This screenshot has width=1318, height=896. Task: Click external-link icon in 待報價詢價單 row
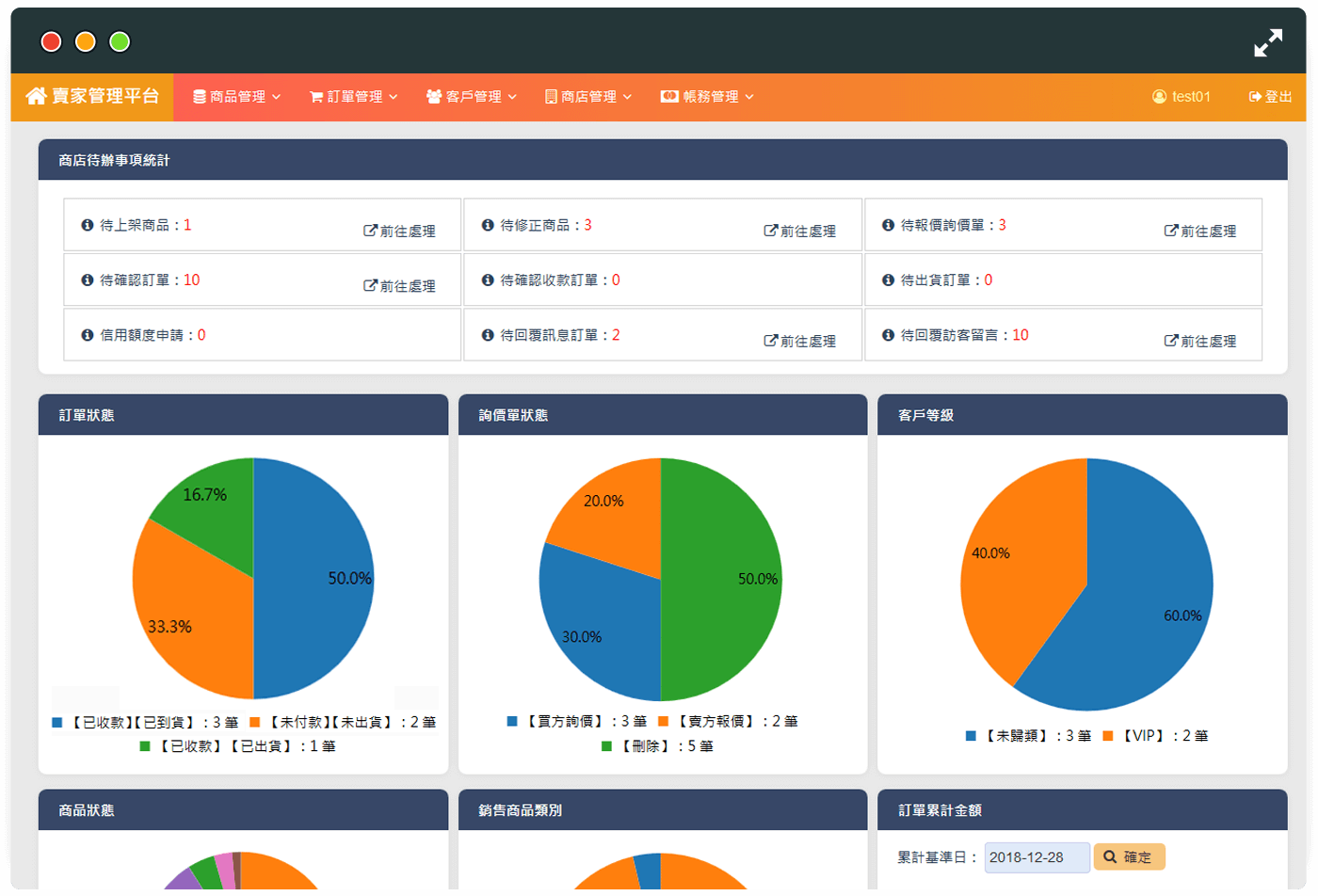1171,231
